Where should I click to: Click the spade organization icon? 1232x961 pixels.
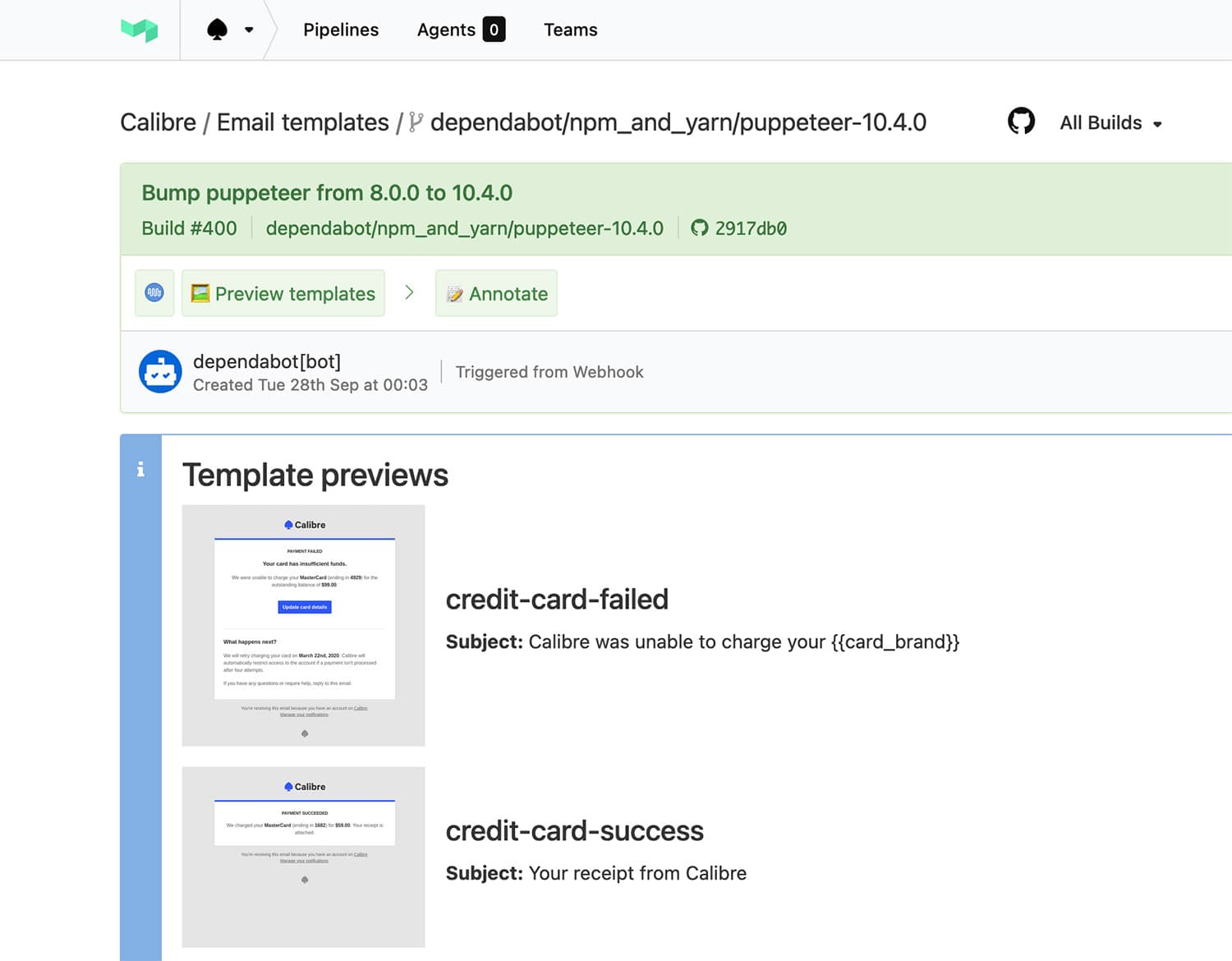(215, 29)
